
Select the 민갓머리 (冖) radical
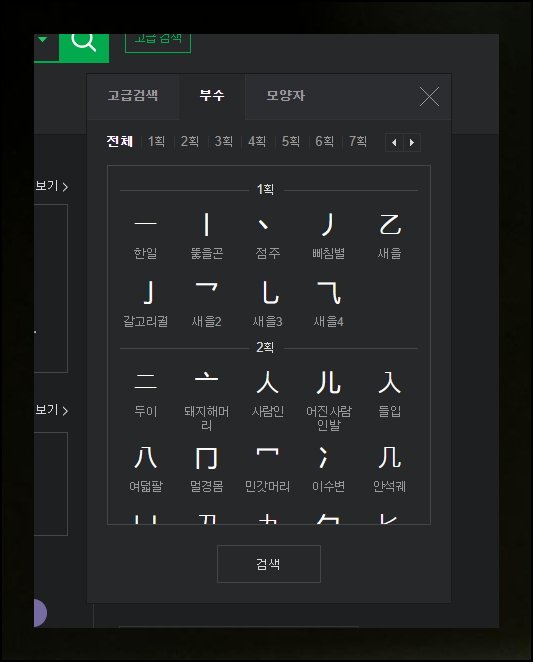(267, 469)
